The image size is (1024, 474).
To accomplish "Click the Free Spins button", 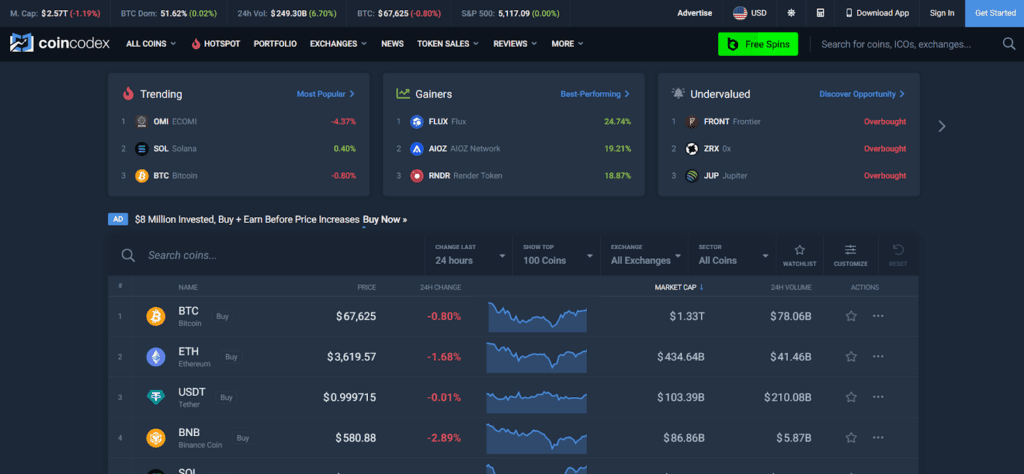I will click(x=758, y=44).
